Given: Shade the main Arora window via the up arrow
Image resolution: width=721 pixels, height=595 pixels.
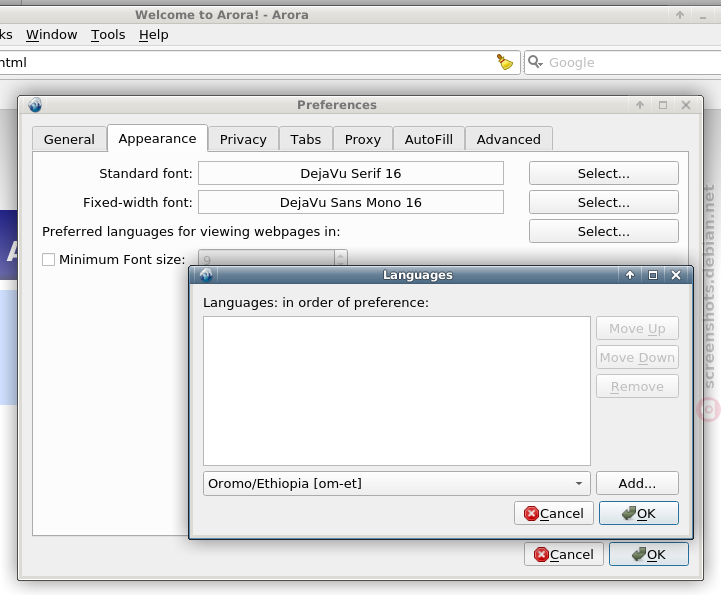Looking at the screenshot, I should pos(680,15).
